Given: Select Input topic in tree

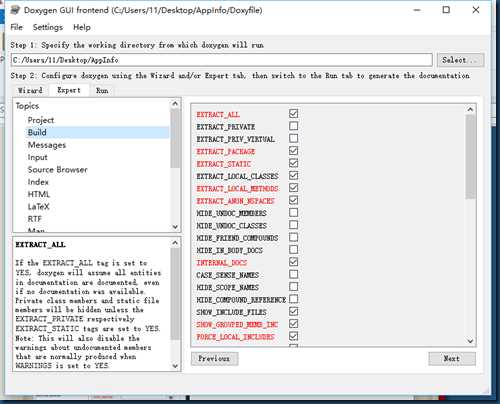Looking at the screenshot, I should click(37, 157).
